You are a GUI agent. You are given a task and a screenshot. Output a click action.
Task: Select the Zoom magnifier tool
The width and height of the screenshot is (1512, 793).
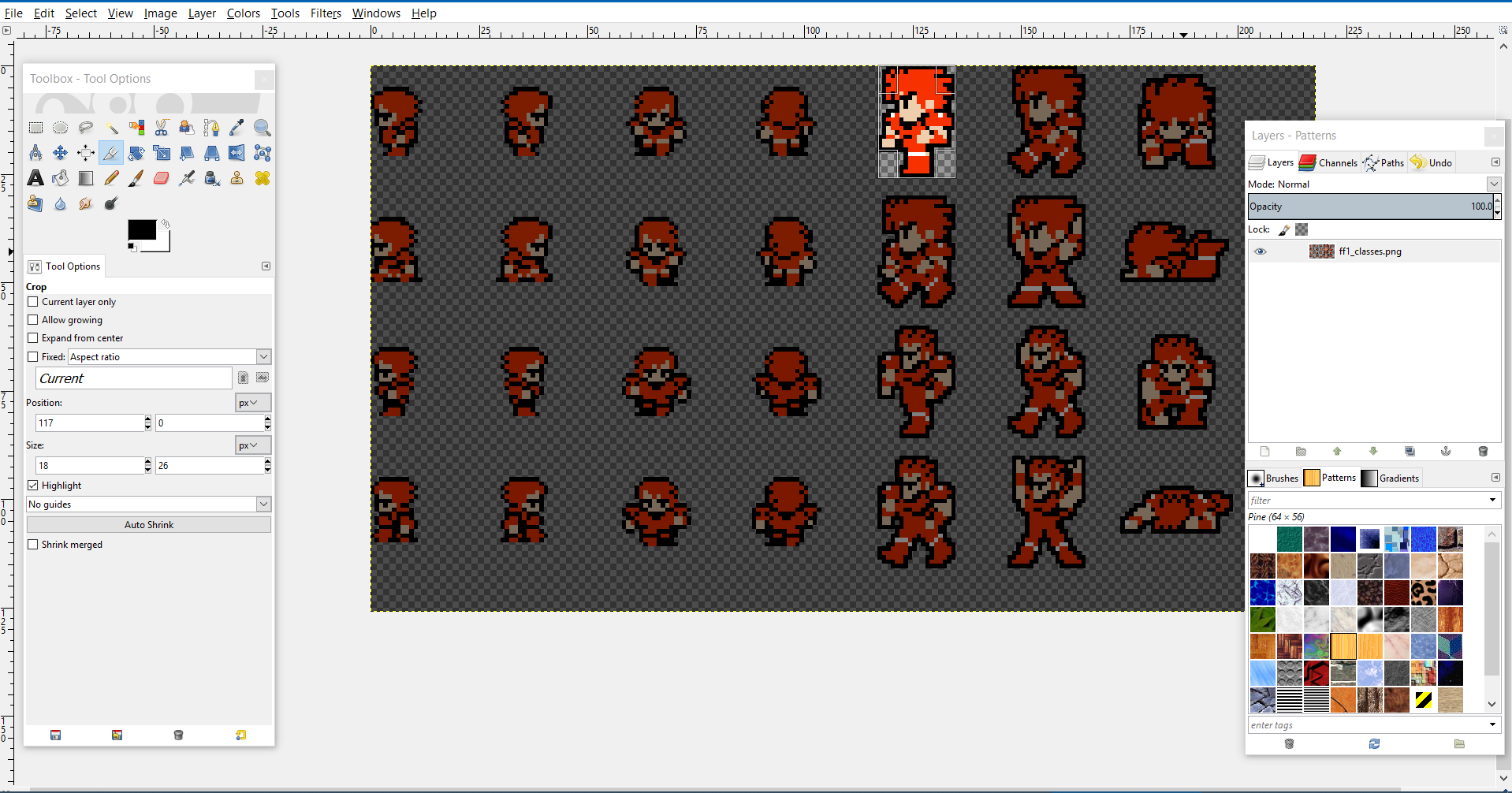coord(263,128)
